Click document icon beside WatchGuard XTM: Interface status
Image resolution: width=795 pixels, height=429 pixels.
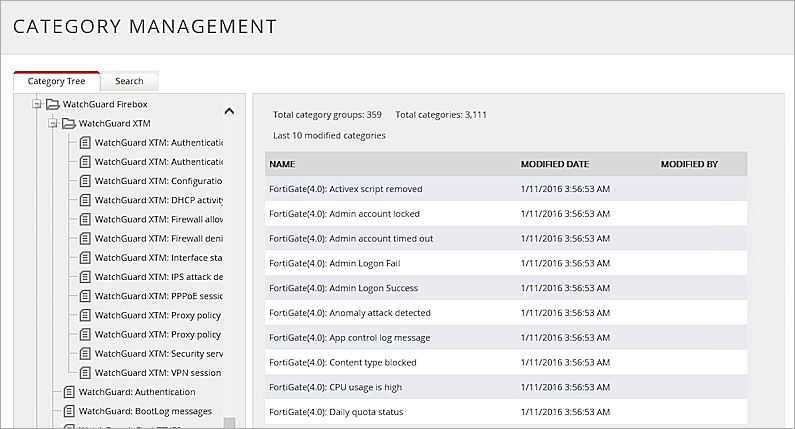[84, 258]
